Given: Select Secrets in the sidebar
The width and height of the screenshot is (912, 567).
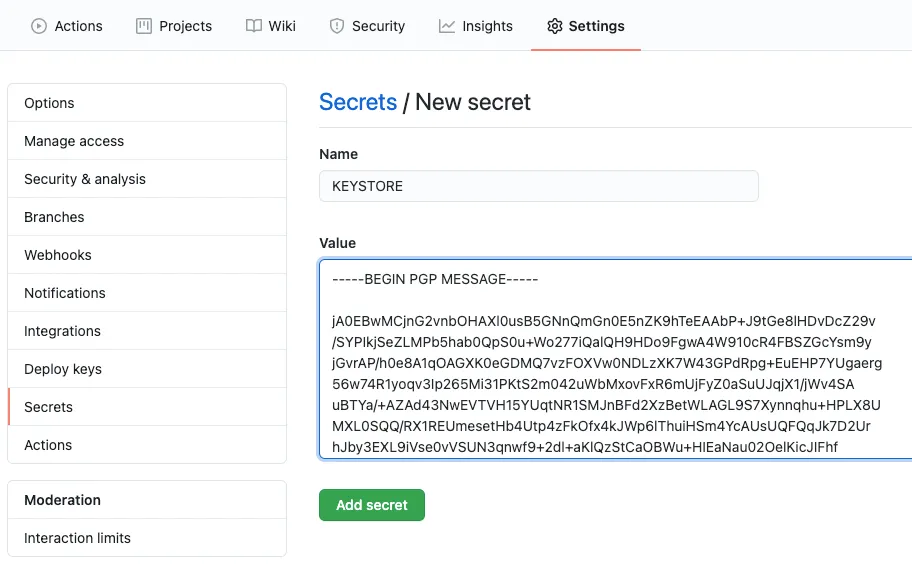Looking at the screenshot, I should click(147, 407).
